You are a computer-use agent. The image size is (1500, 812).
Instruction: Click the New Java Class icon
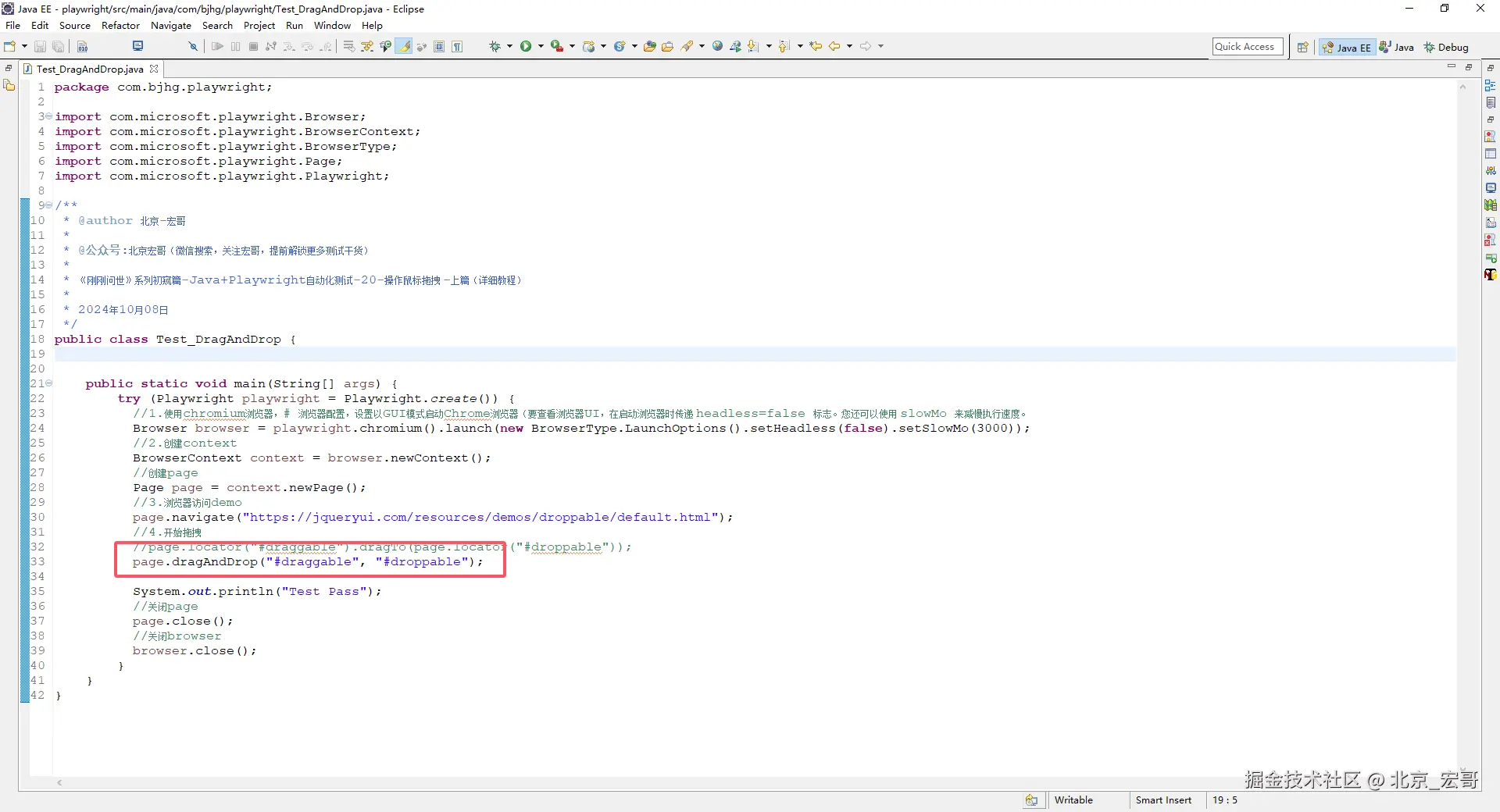tap(620, 46)
